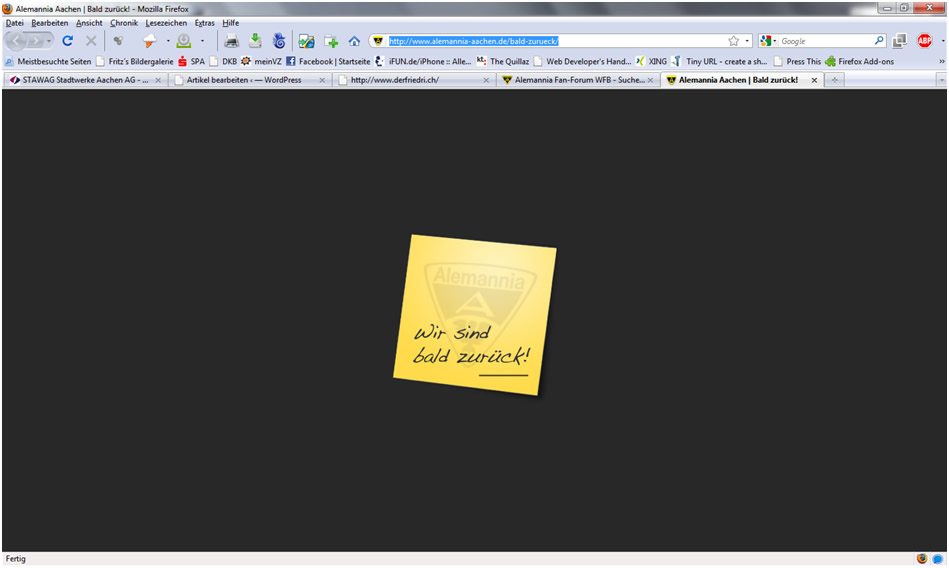This screenshot has width=949, height=568.
Task: Open the meinVZ bookmark
Action: pyautogui.click(x=261, y=62)
